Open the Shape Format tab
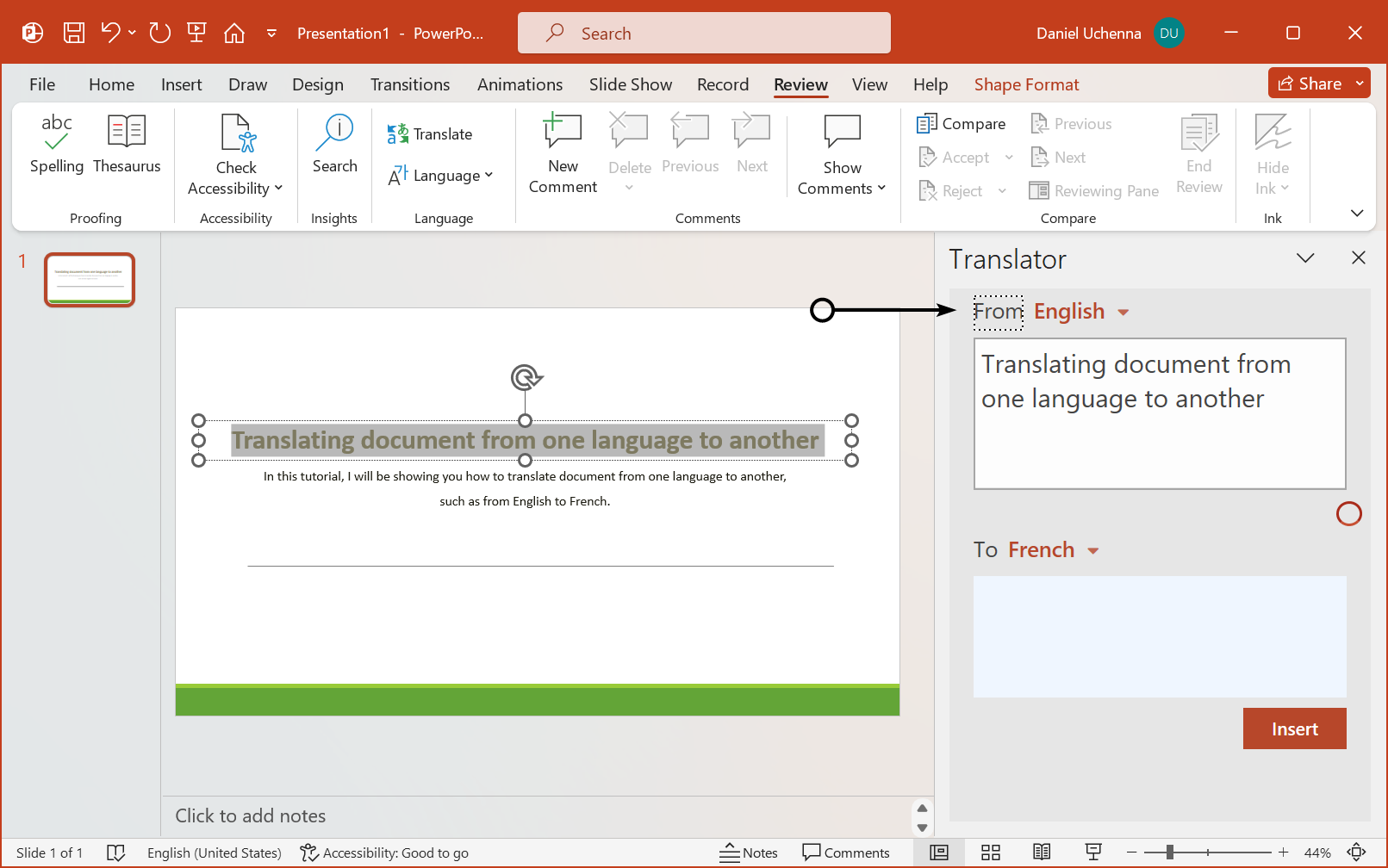The width and height of the screenshot is (1388, 868). 1026,84
